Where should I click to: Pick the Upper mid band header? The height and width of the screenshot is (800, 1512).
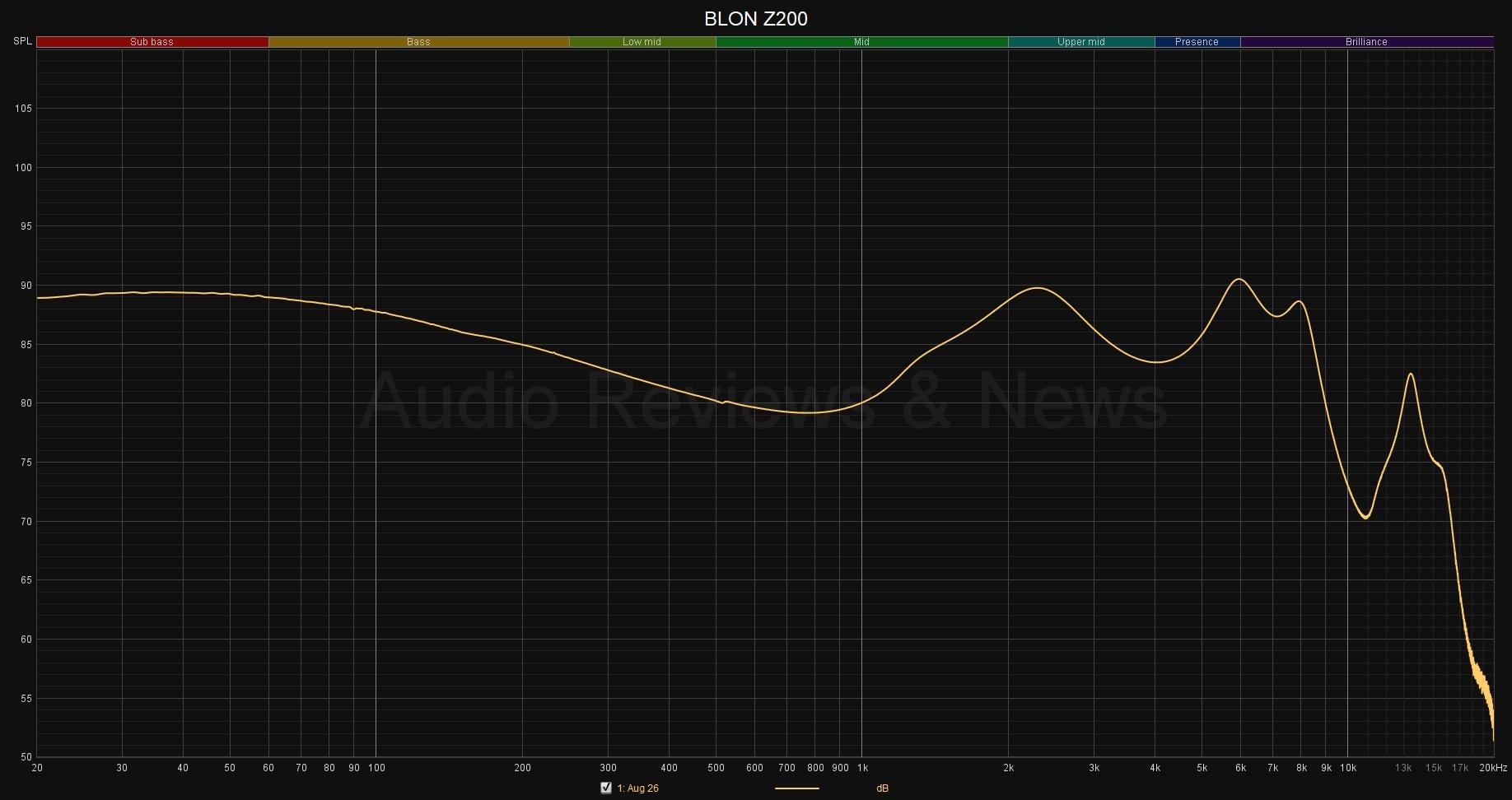(x=1080, y=42)
